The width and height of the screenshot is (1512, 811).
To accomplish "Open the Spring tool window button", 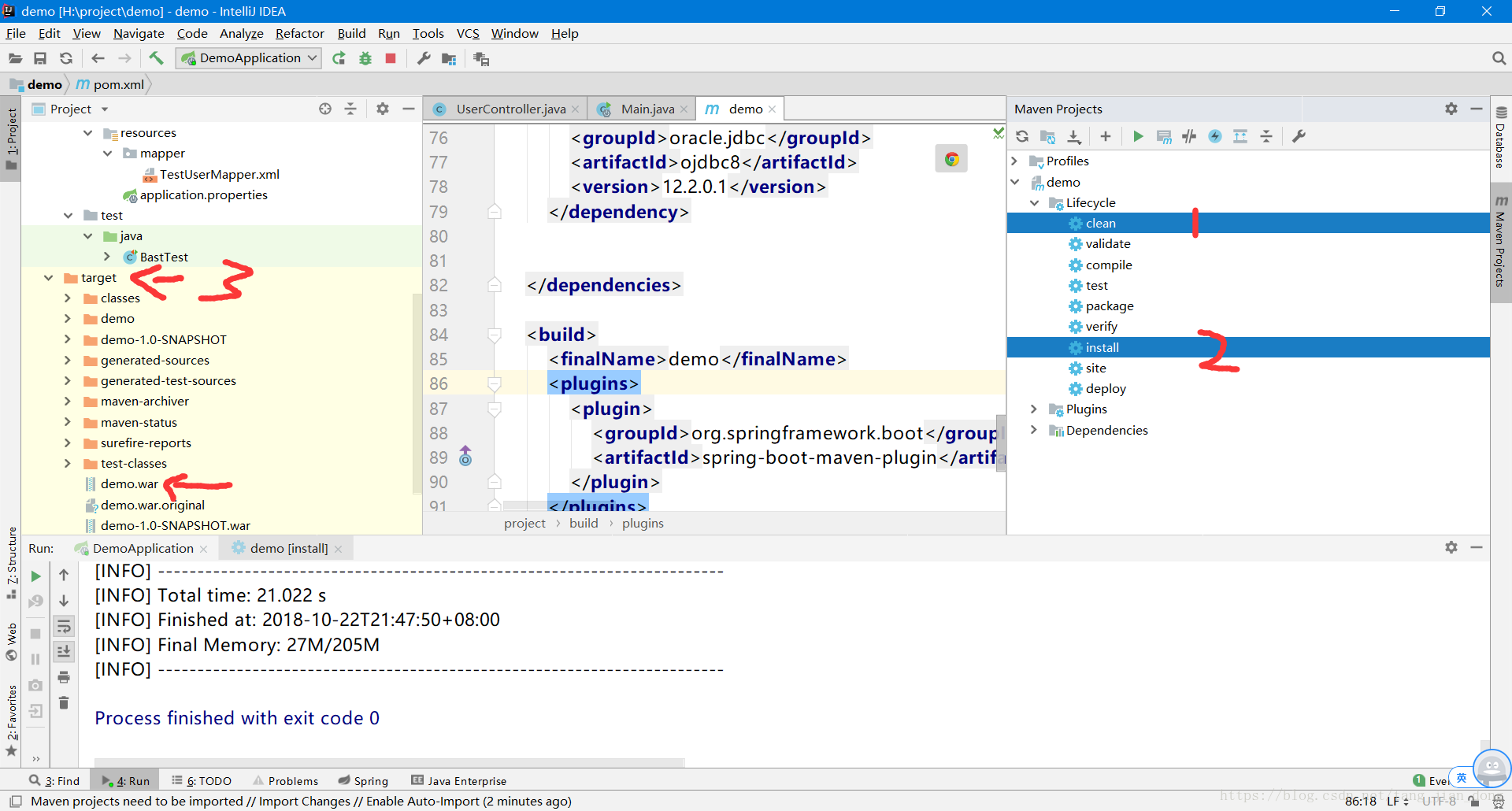I will pos(363,780).
